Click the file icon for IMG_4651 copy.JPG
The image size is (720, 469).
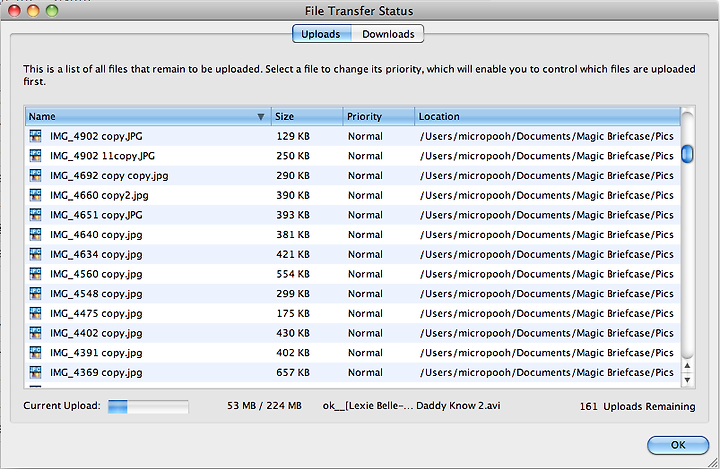[x=35, y=215]
